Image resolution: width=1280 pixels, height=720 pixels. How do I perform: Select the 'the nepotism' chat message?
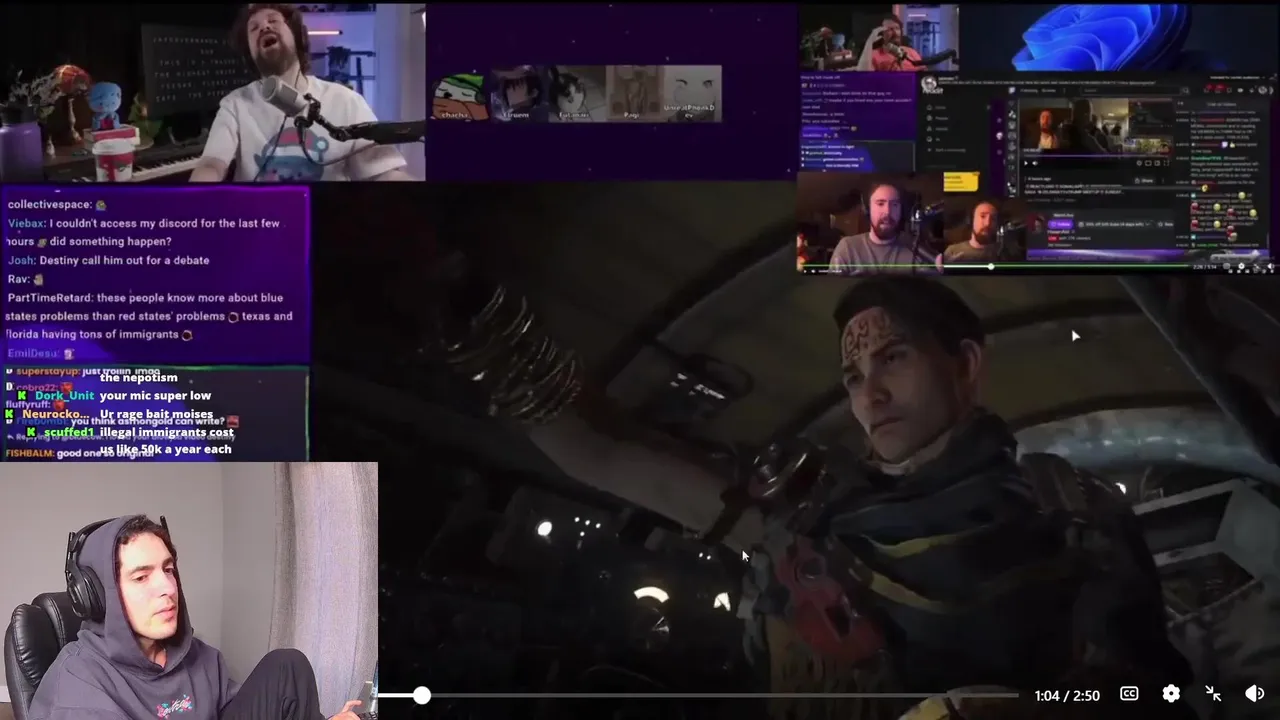139,378
